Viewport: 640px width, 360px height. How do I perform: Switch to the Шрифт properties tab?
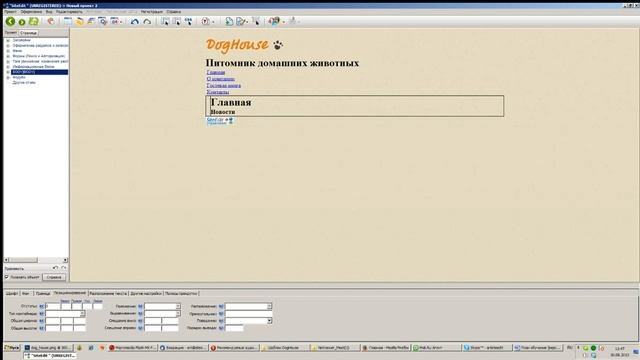coord(12,293)
